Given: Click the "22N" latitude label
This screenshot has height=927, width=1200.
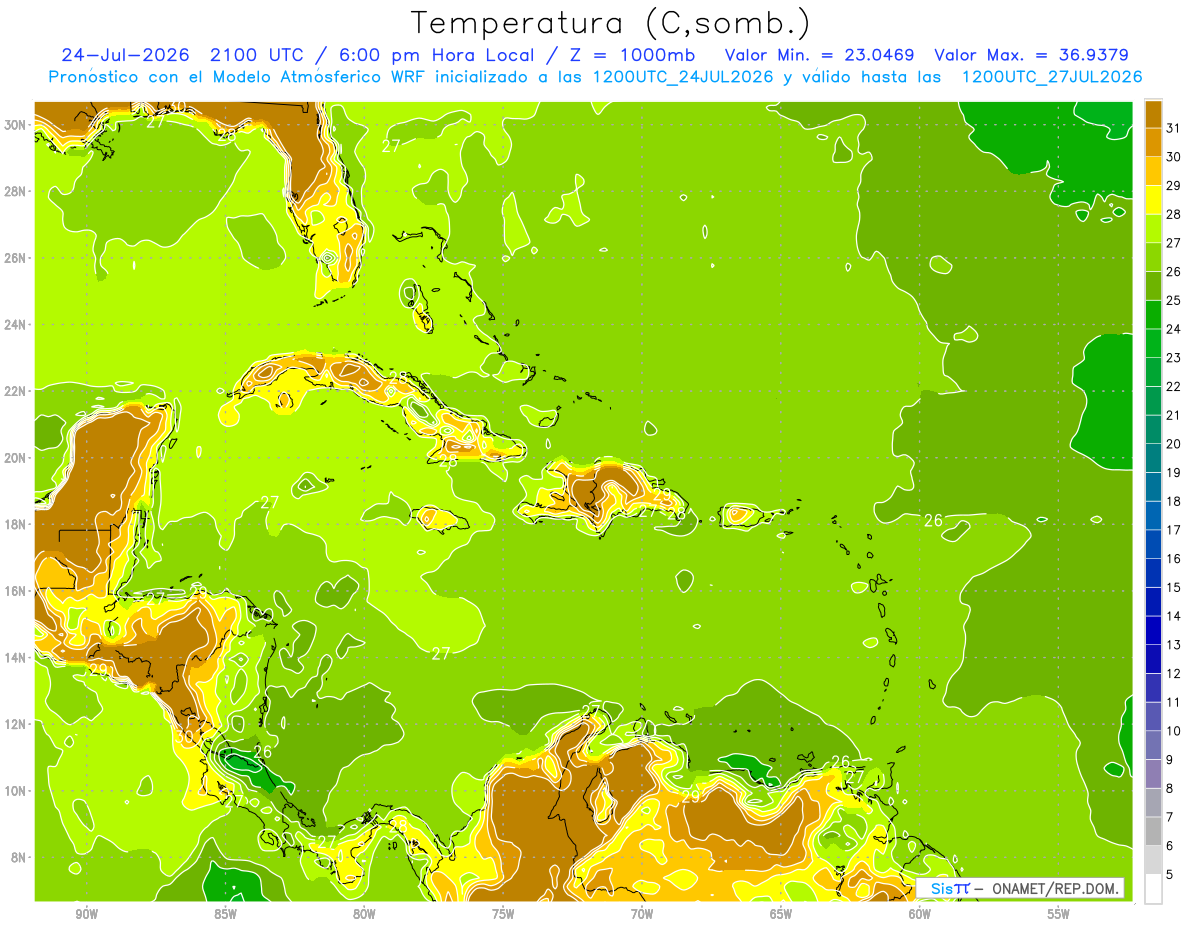Looking at the screenshot, I should click(17, 390).
